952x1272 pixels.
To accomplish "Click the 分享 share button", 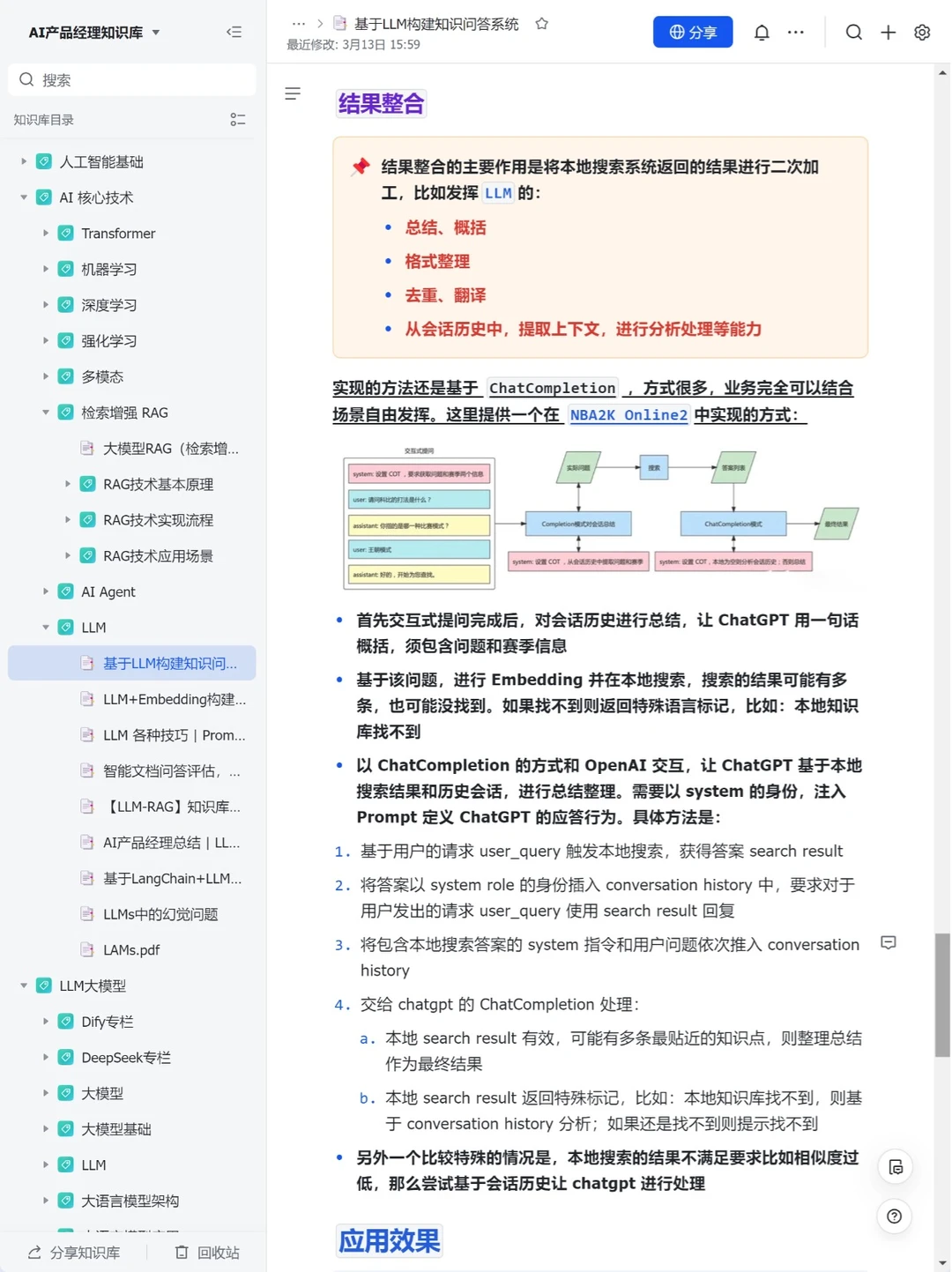I will (x=693, y=32).
